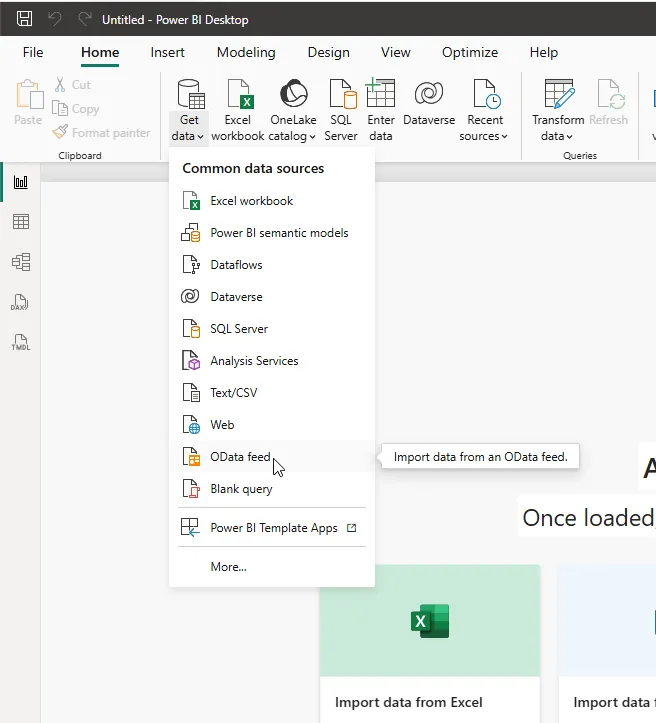This screenshot has height=723, width=656.
Task: Click the Refresh ribbon button
Action: 609,103
